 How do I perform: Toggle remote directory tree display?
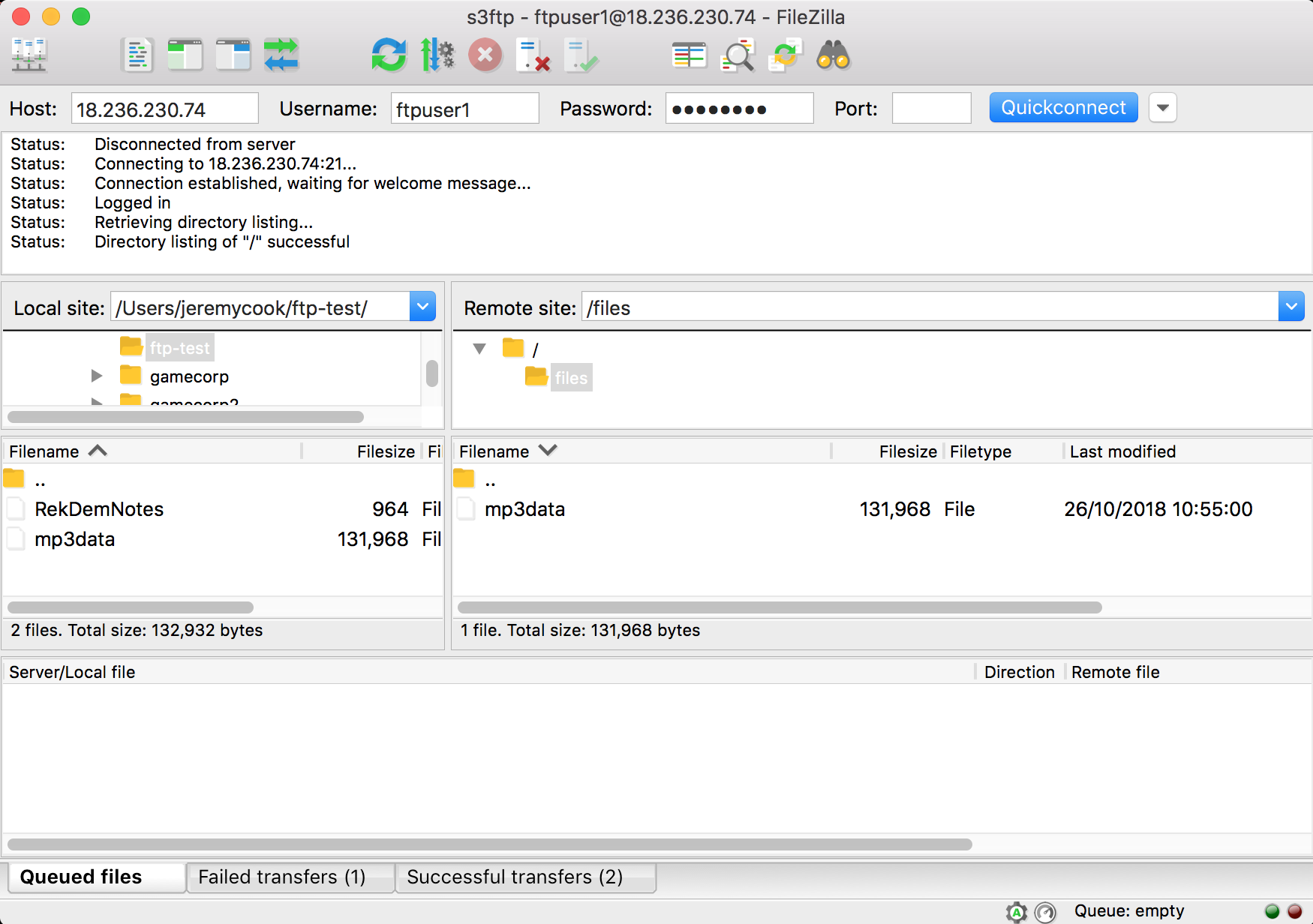[233, 55]
